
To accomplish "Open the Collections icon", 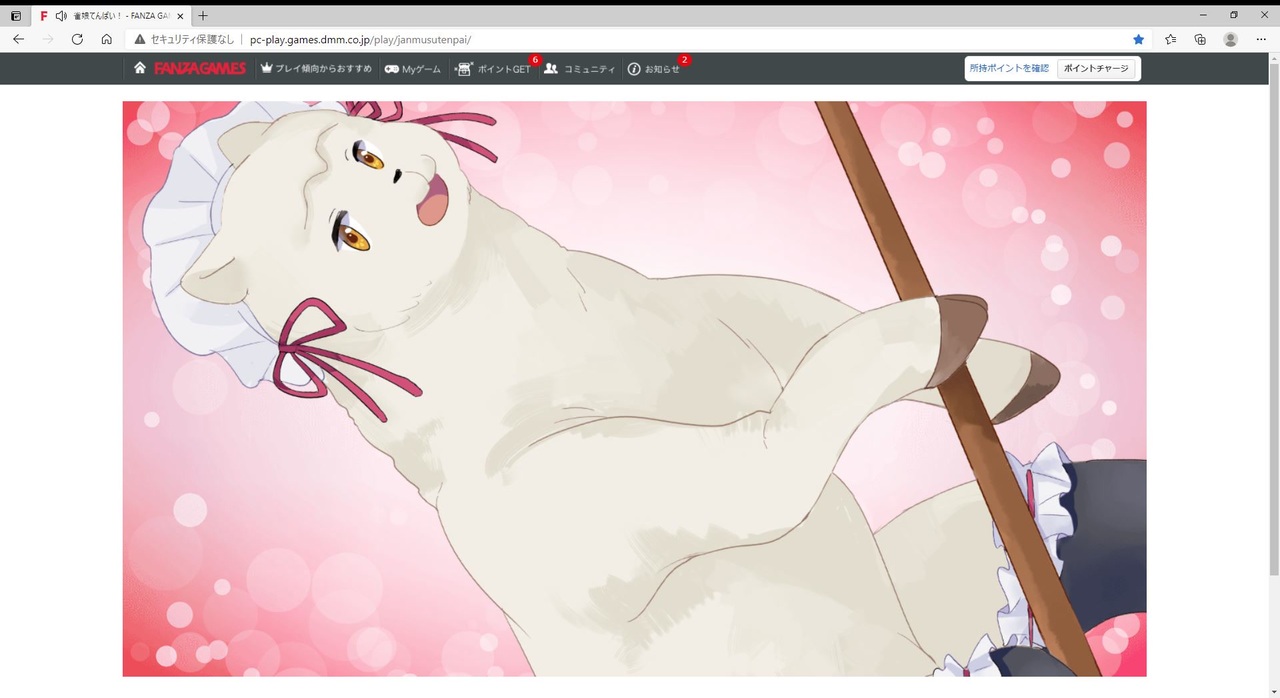I will pyautogui.click(x=1200, y=39).
